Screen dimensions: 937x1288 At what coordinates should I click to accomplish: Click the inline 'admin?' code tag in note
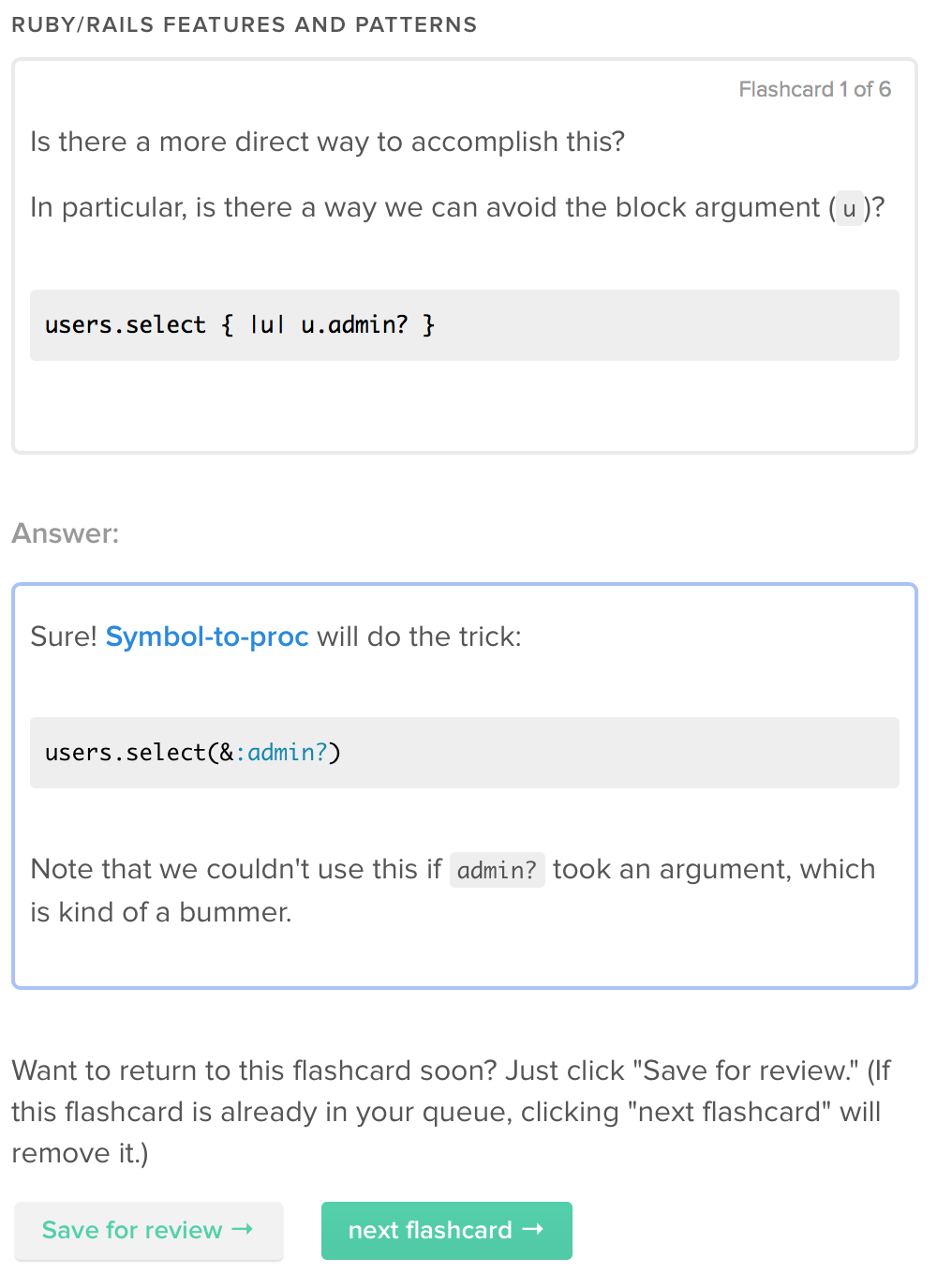tap(497, 870)
